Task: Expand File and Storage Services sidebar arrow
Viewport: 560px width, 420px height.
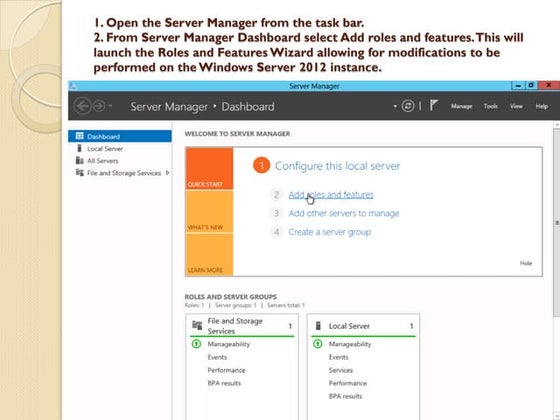Action: pos(168,173)
